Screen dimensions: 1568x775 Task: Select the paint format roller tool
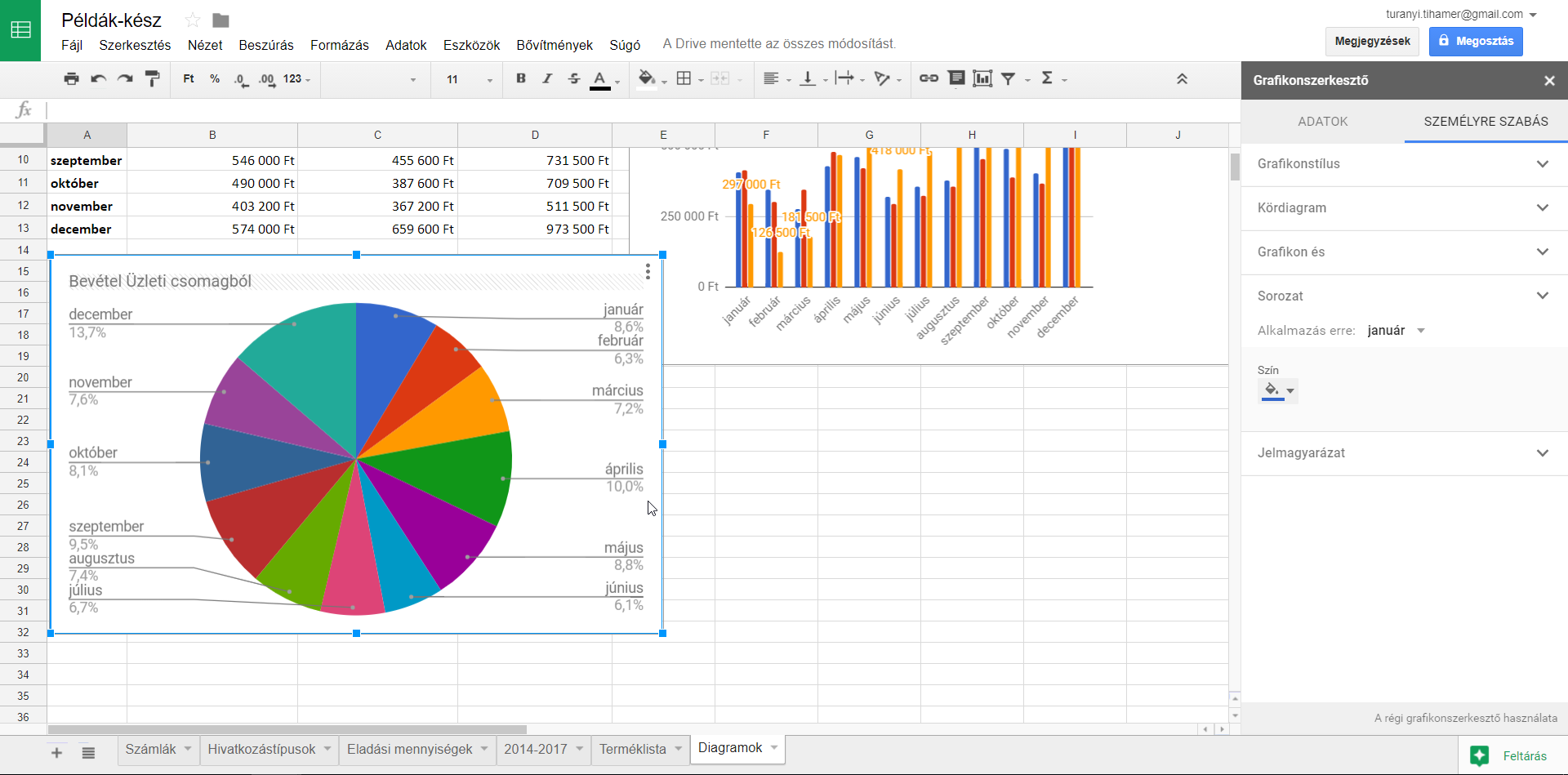click(x=152, y=79)
